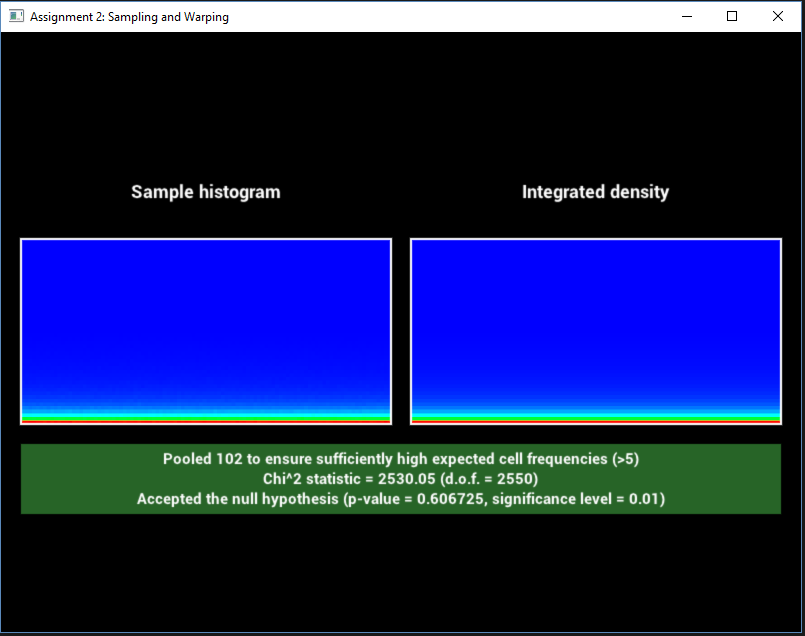Click the green-cyan gradient strip in the Sample histogram
Image resolution: width=805 pixels, height=636 pixels.
[206, 415]
